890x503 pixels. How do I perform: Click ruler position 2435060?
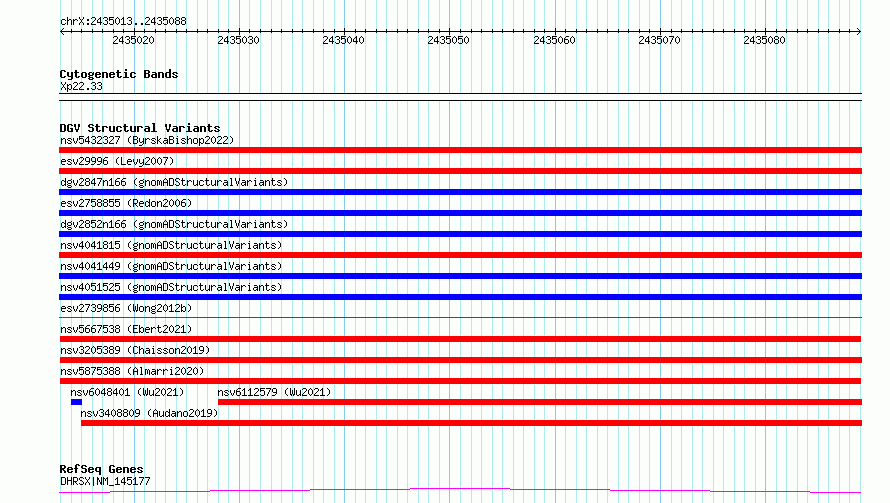[x=554, y=40]
